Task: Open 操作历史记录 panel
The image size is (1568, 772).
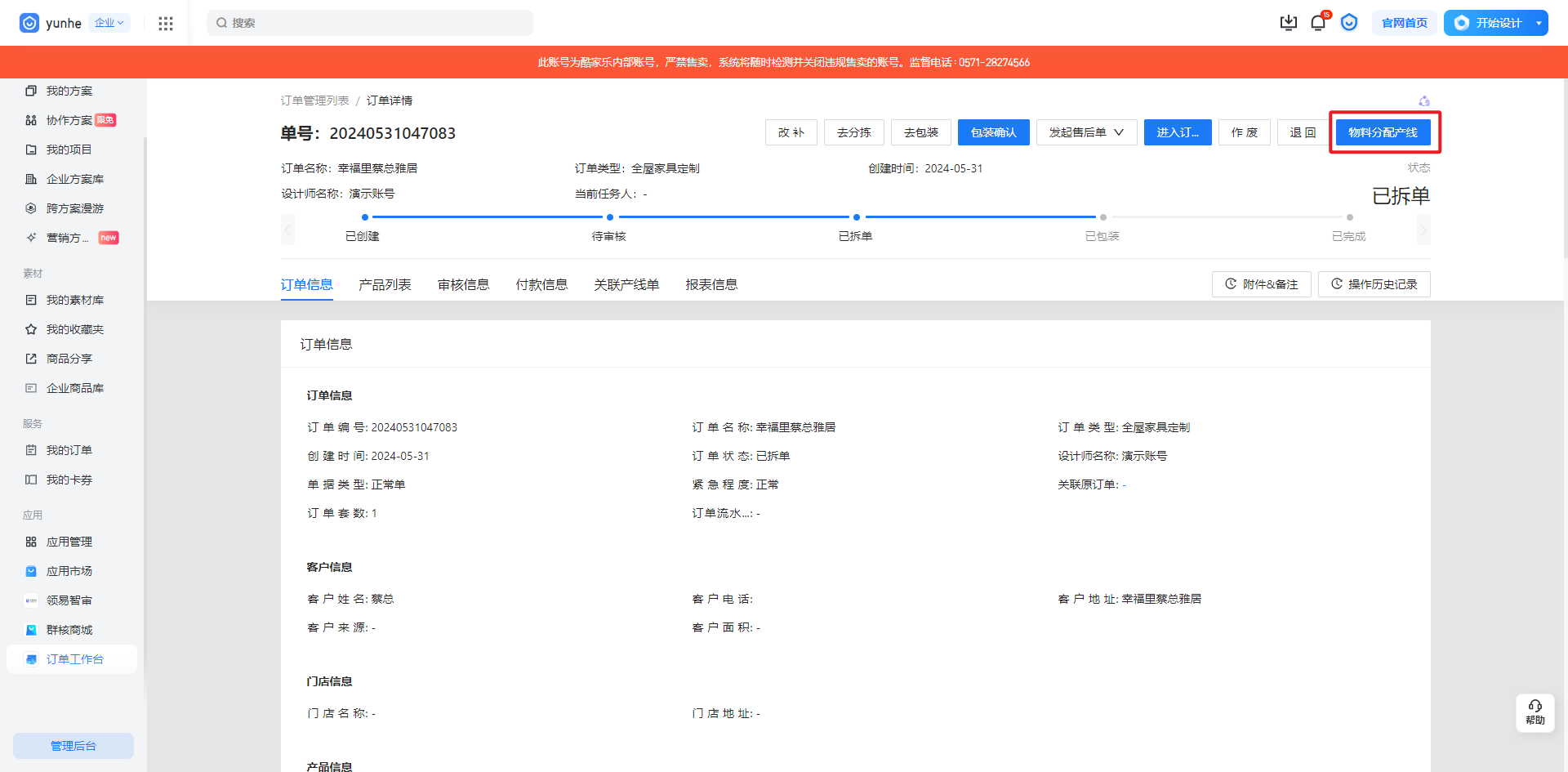Action: [x=1374, y=284]
